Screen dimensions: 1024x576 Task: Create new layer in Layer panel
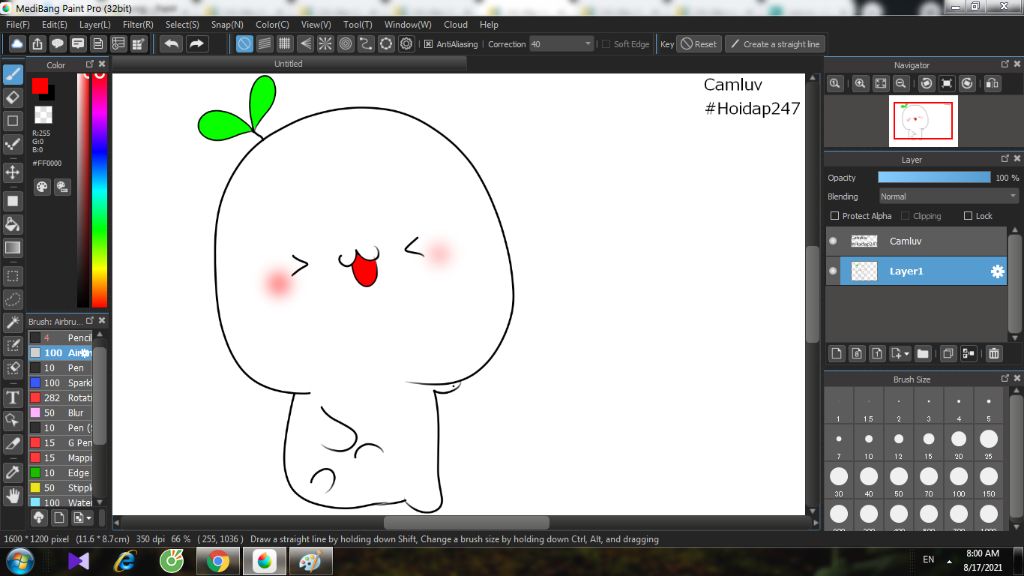click(836, 353)
